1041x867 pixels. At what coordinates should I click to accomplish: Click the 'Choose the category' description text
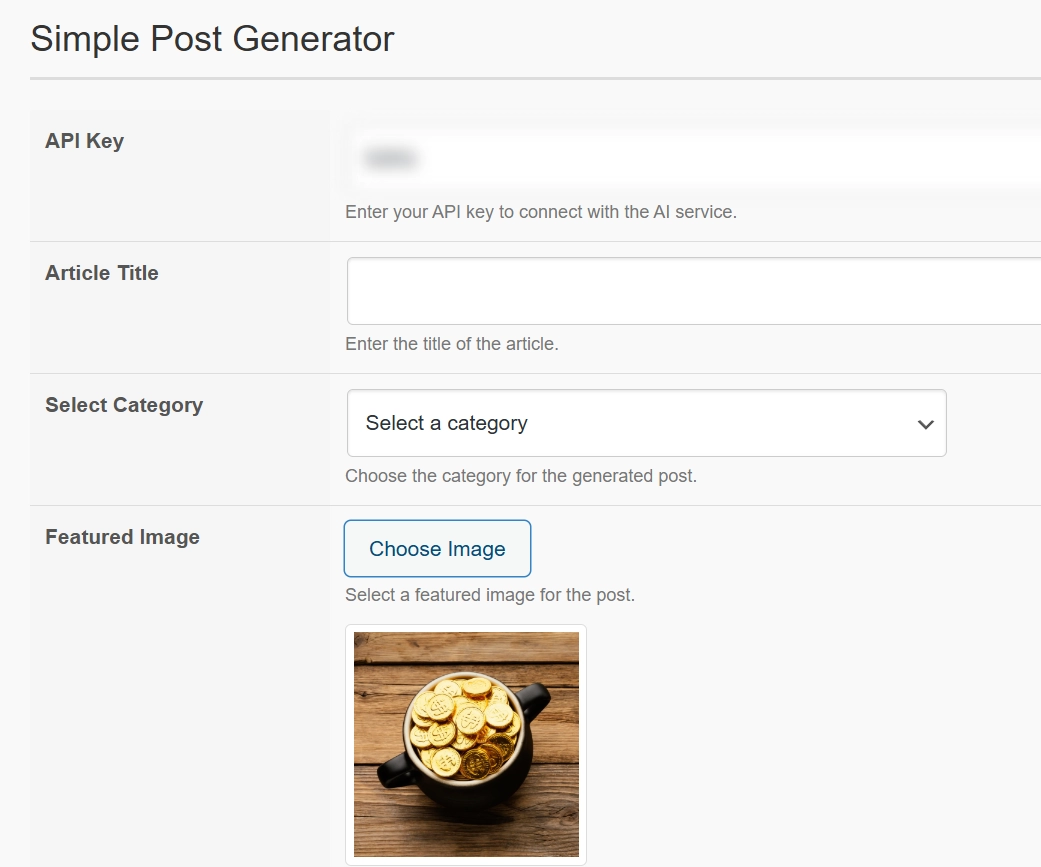point(520,476)
